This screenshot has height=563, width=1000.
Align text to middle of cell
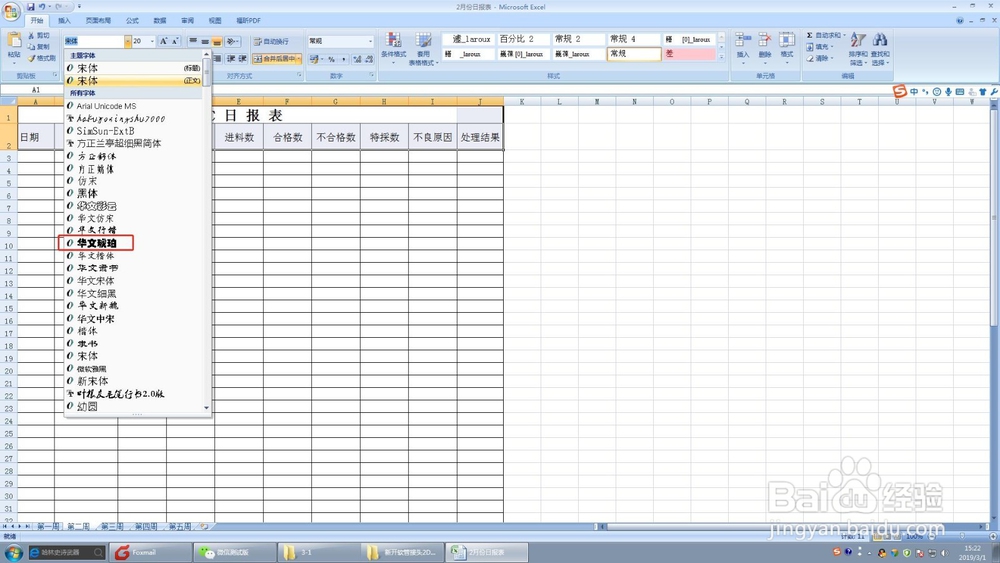[205, 41]
